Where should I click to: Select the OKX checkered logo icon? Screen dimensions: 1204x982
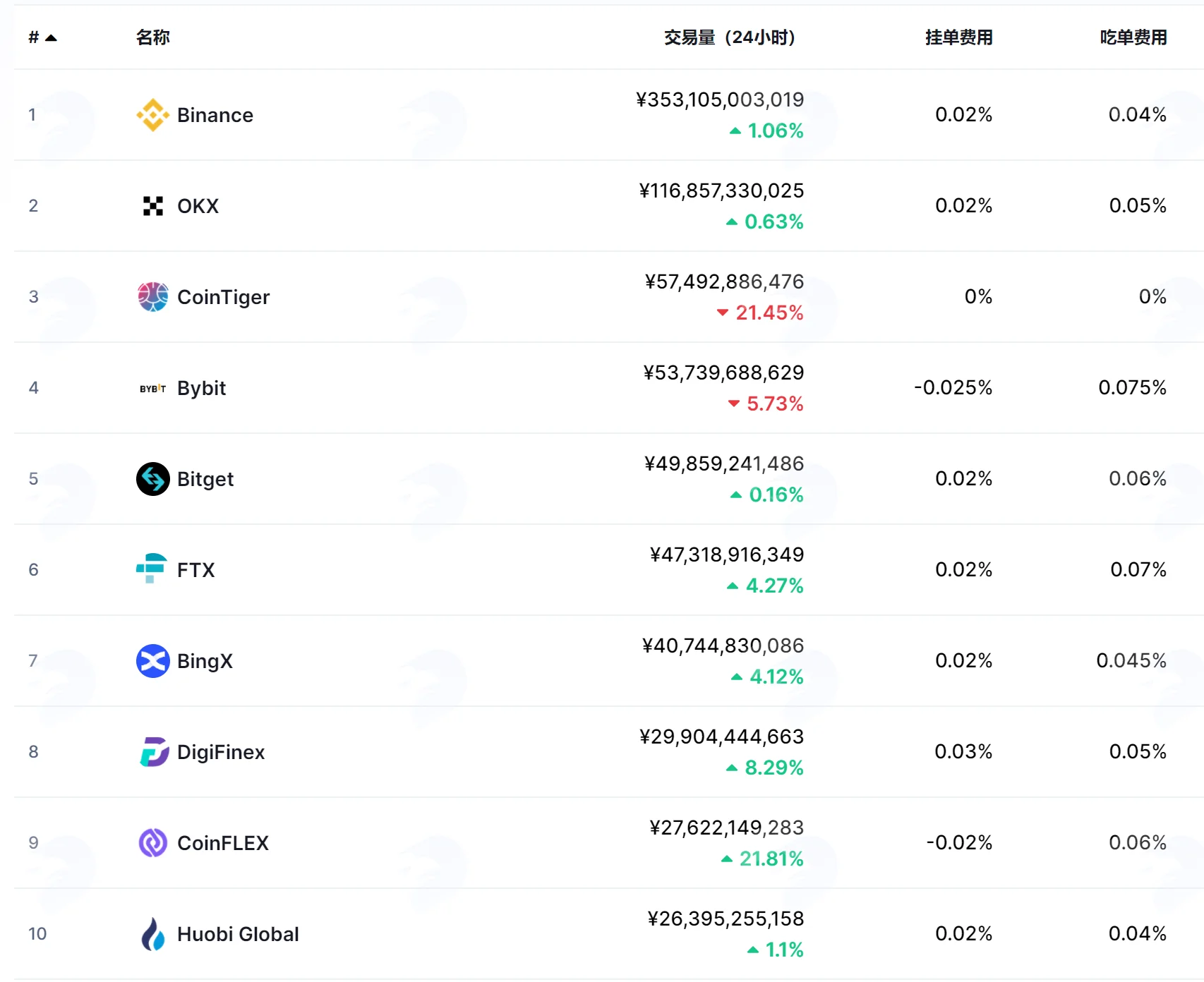152,206
